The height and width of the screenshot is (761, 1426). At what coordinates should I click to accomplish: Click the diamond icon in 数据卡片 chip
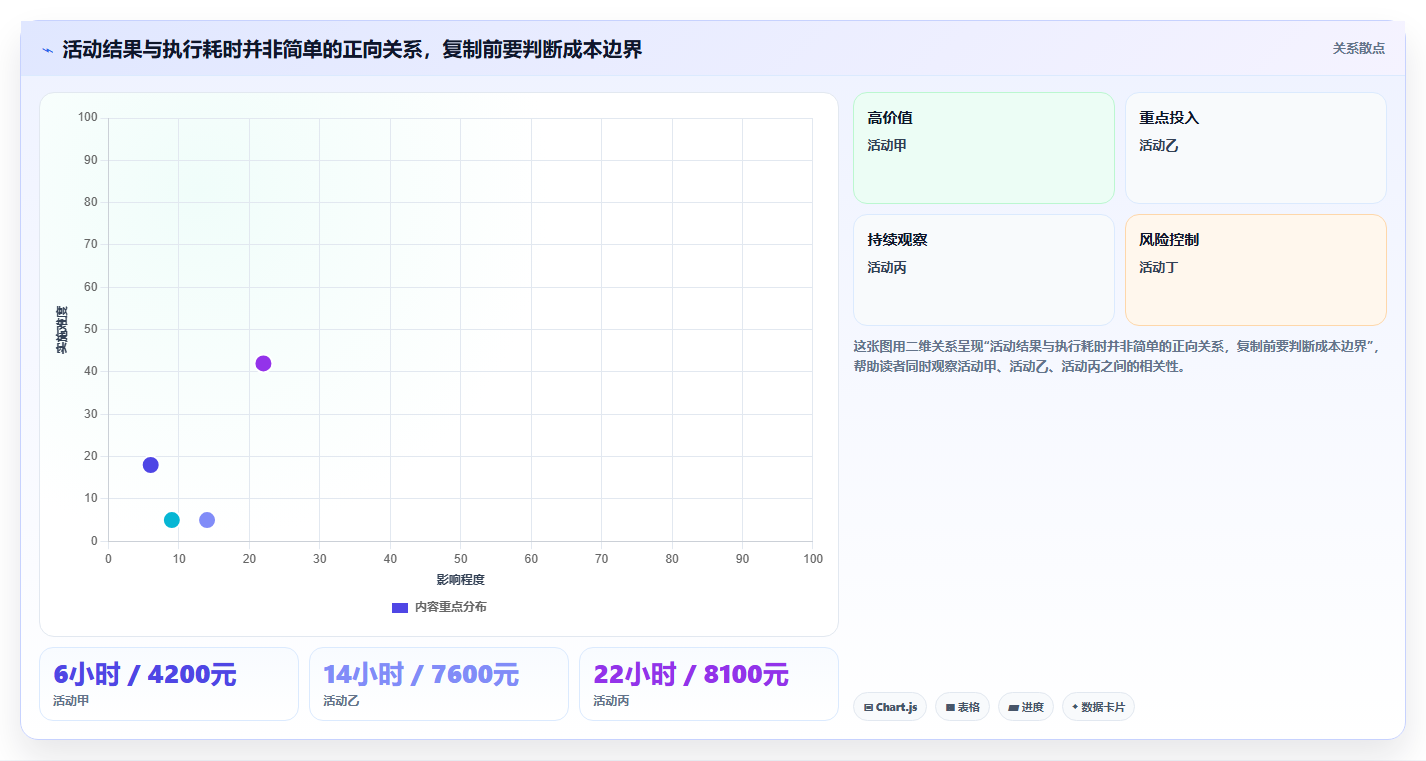pyautogui.click(x=1075, y=706)
